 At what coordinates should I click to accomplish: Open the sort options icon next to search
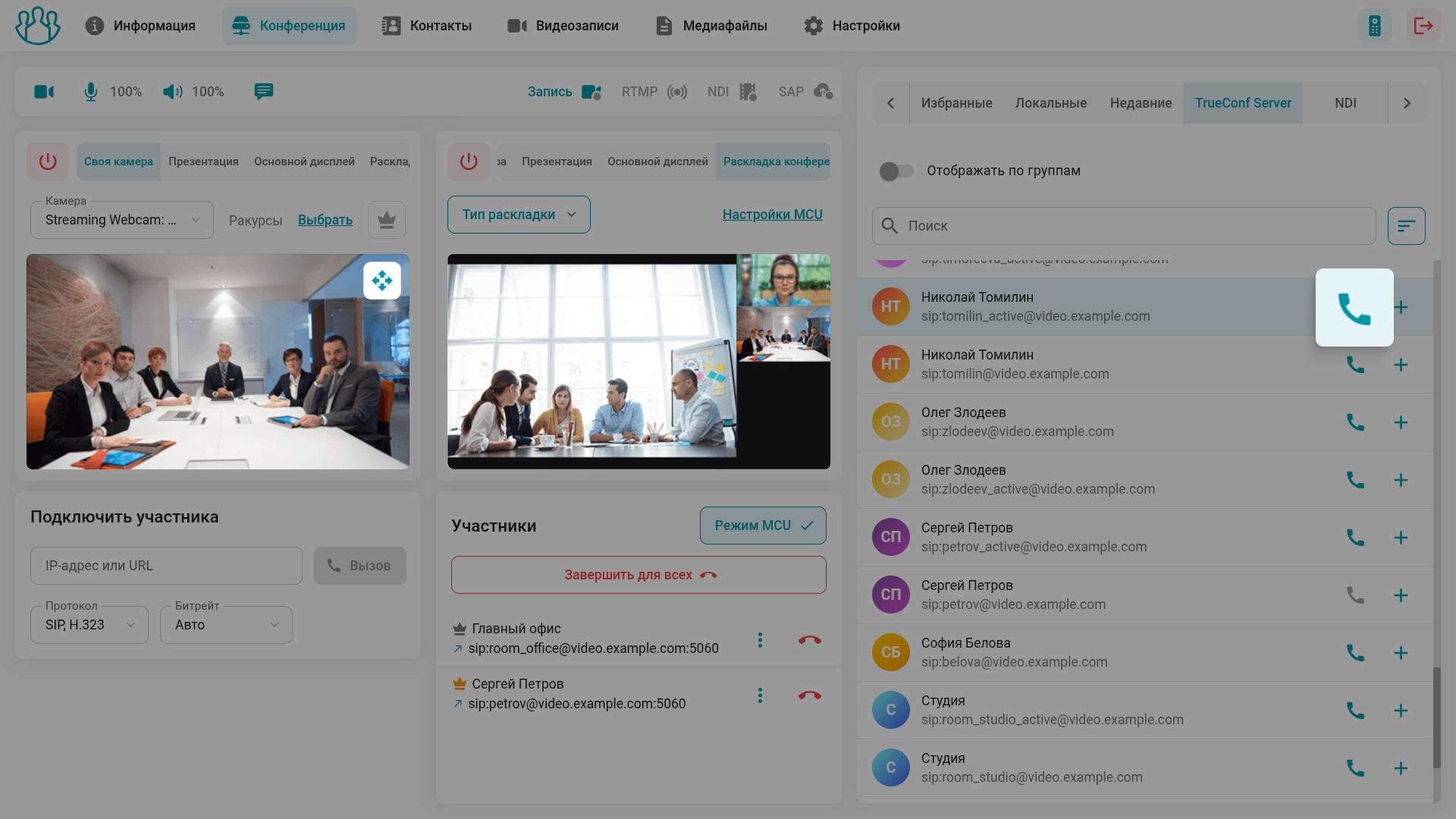[1406, 226]
